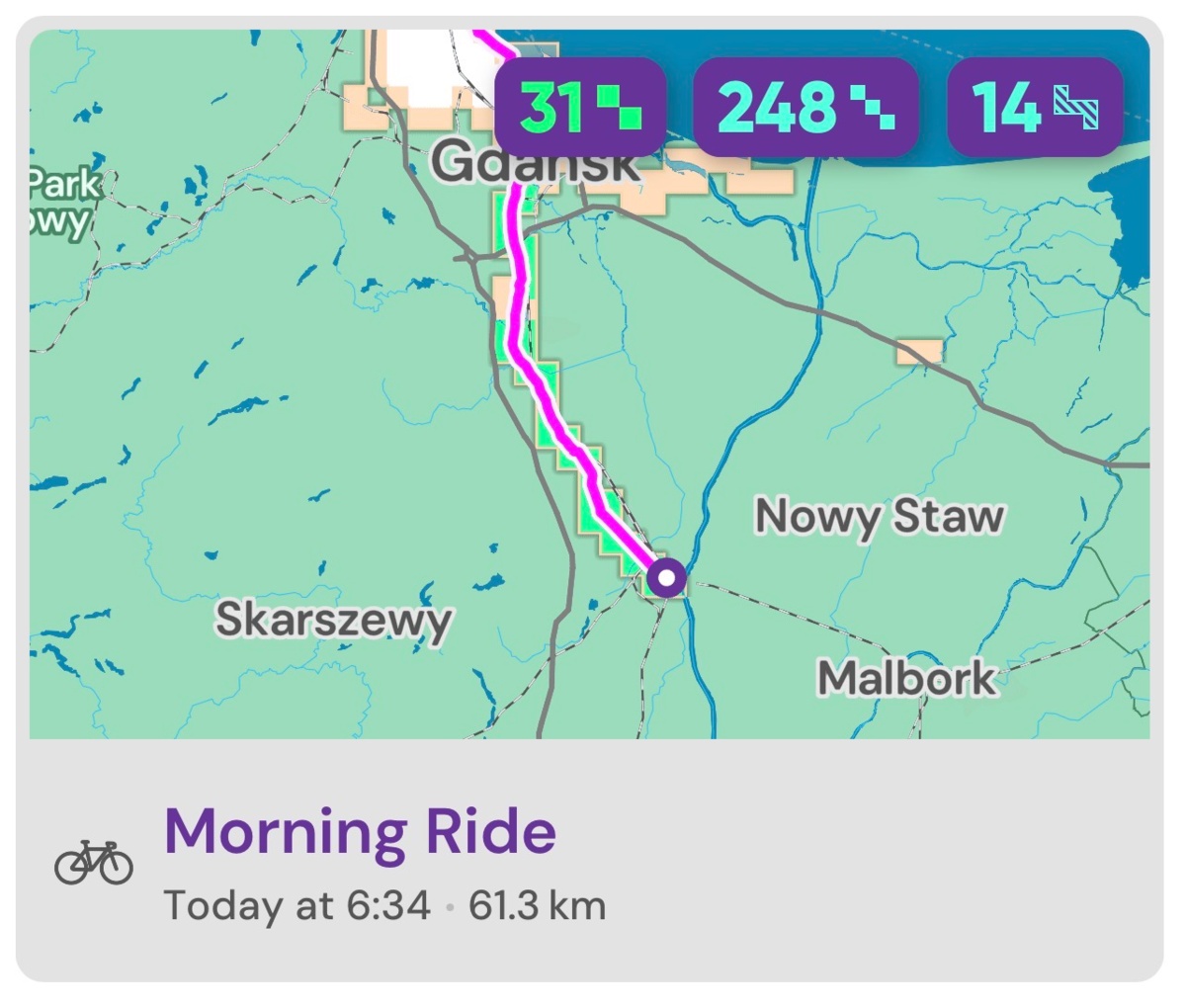Open the Morning Ride activity title

click(360, 831)
